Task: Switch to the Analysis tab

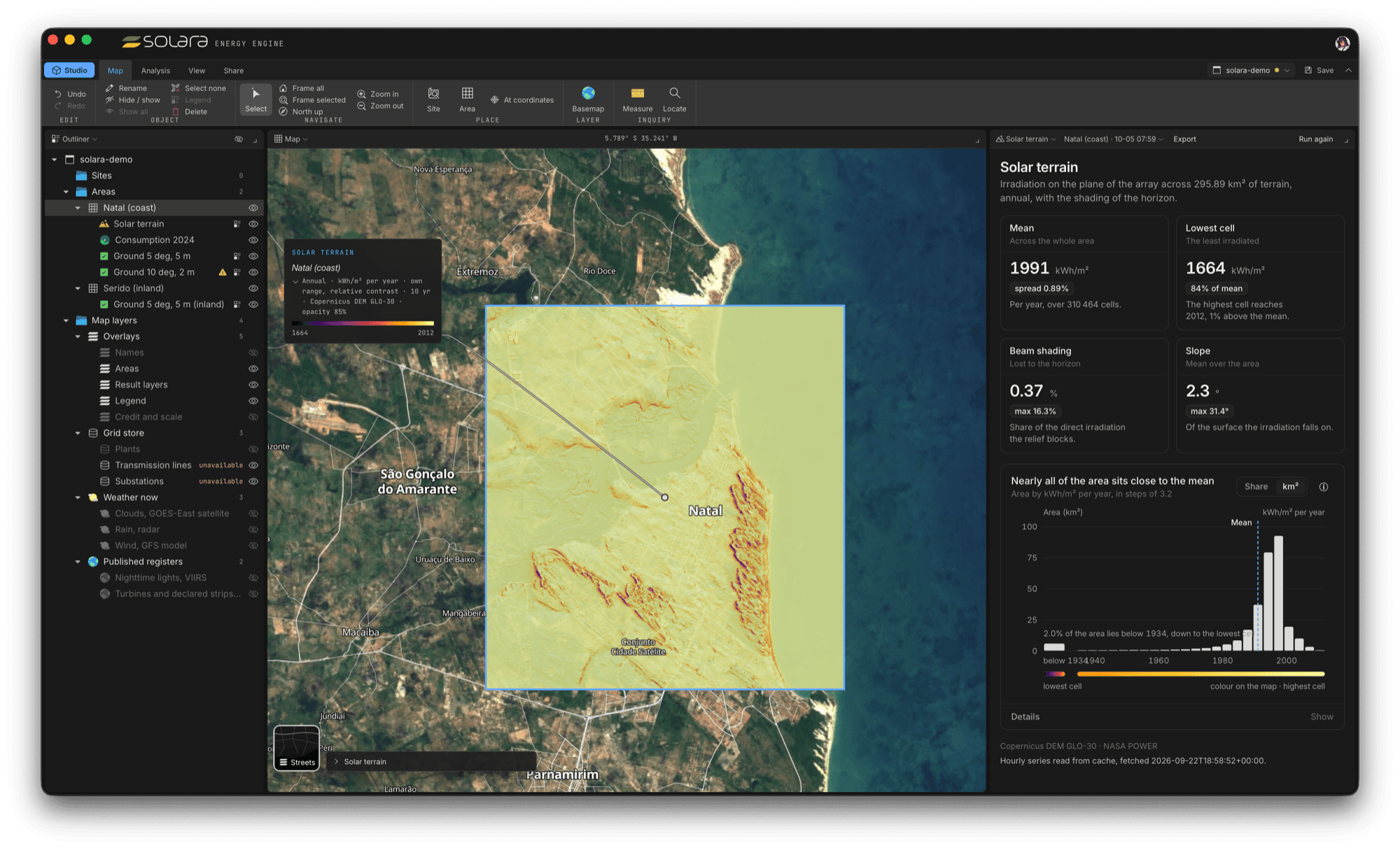Action: click(x=155, y=71)
